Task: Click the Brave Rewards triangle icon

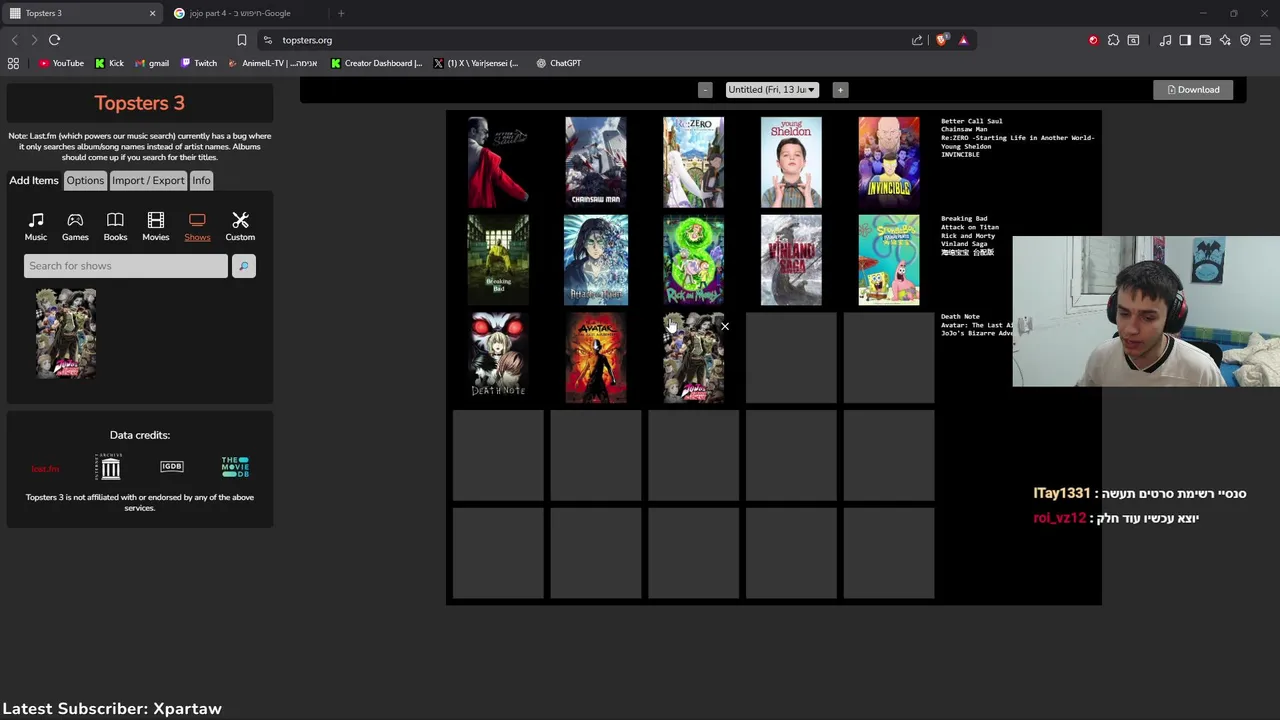Action: (963, 40)
